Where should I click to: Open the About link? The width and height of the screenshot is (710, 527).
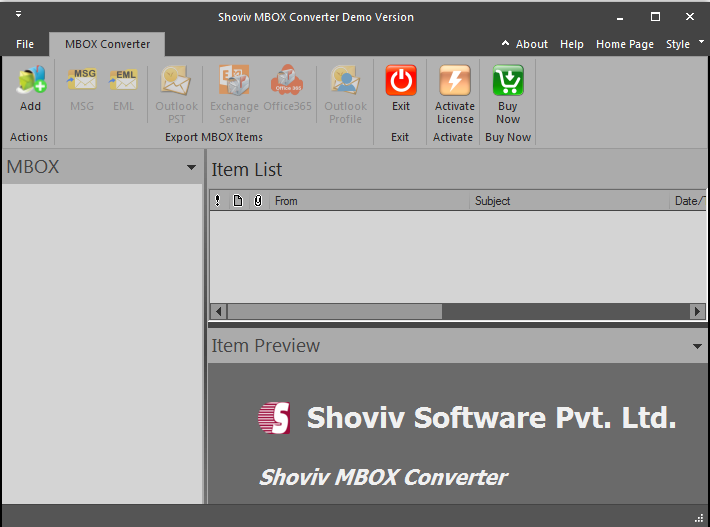tap(525, 44)
